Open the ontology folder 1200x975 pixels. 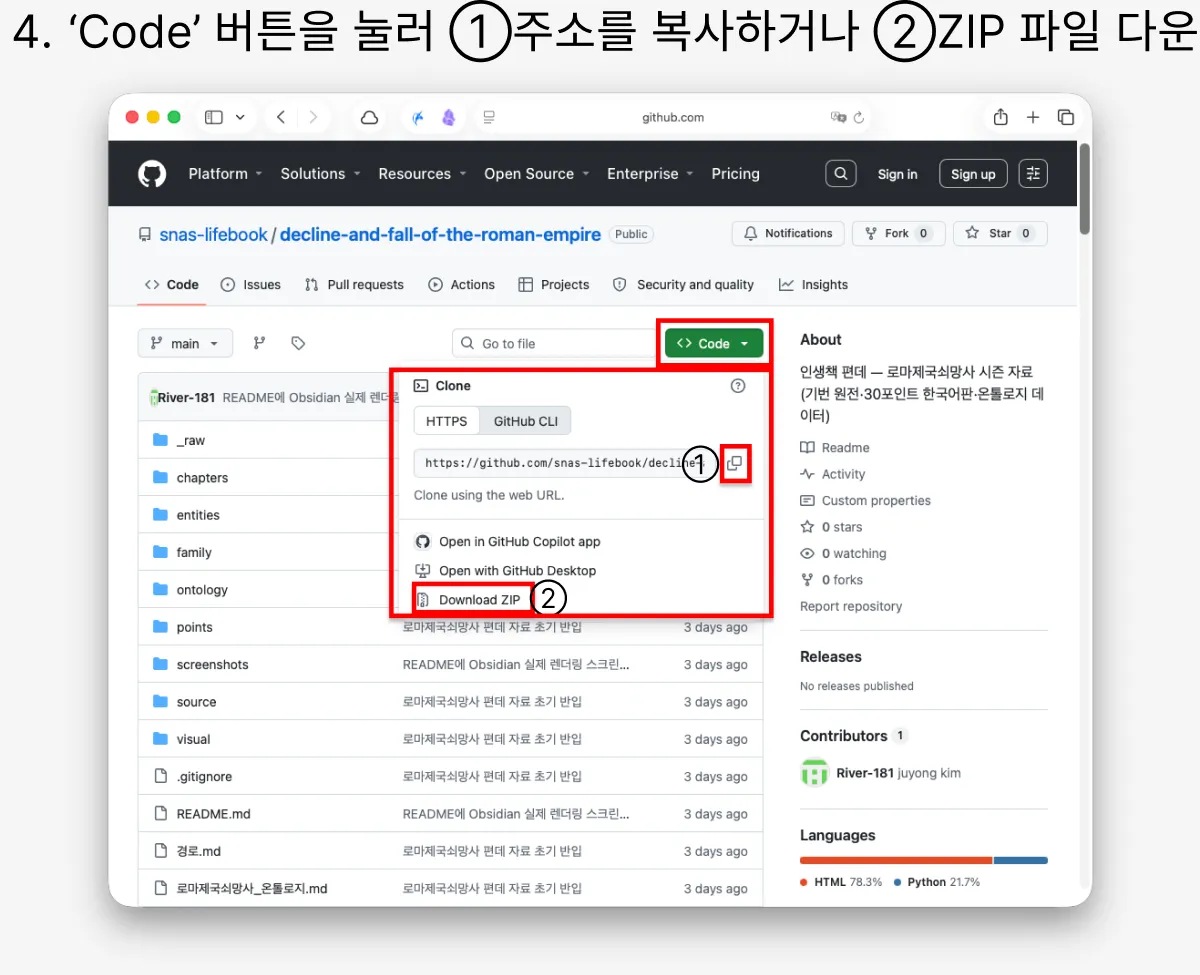point(202,590)
